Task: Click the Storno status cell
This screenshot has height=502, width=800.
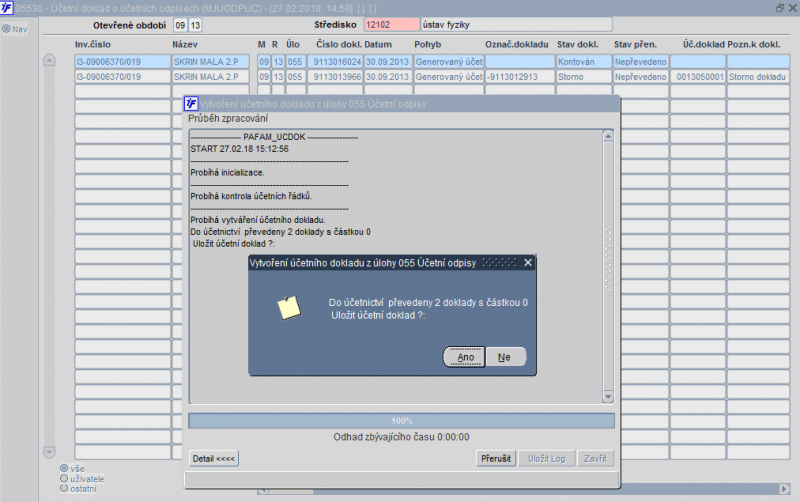Action: click(584, 77)
